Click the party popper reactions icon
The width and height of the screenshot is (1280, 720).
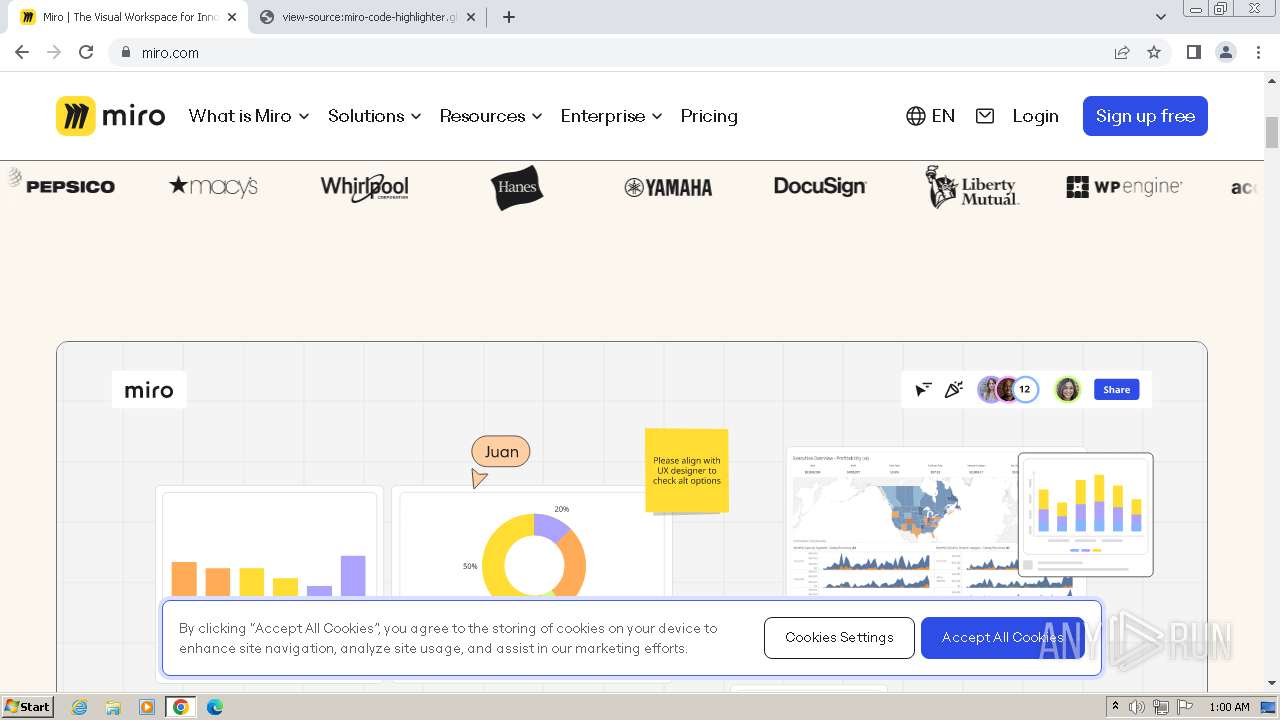click(954, 390)
